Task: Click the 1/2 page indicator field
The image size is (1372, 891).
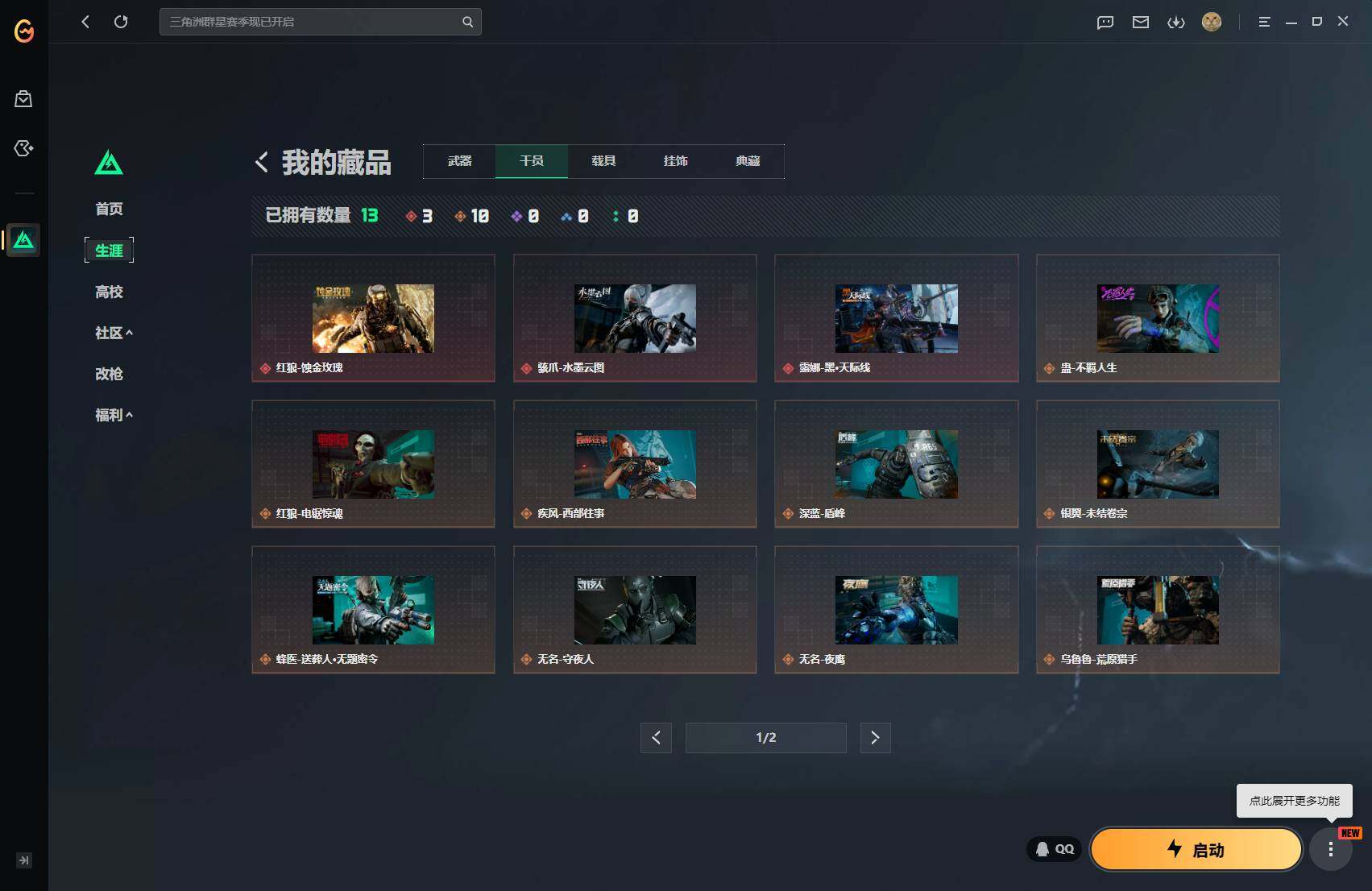Action: (765, 738)
